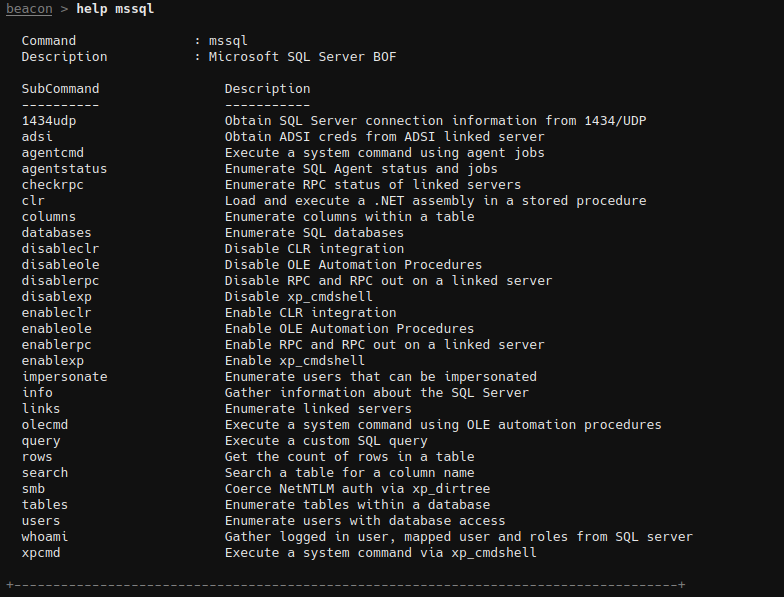The image size is (784, 597).
Task: Select the 1434udp subcommand entry
Action: 49,121
